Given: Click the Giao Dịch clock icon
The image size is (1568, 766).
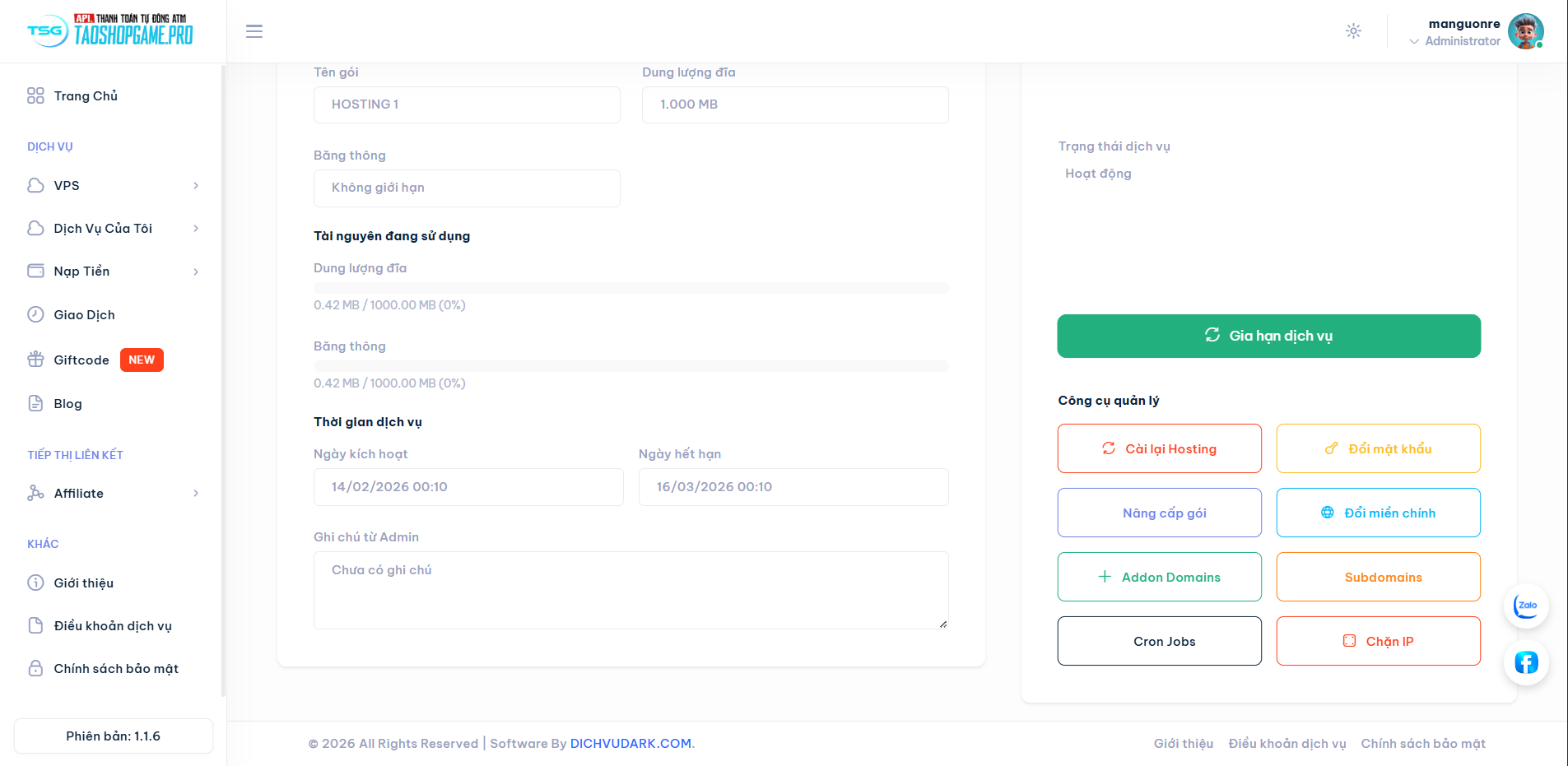Looking at the screenshot, I should pos(35,314).
